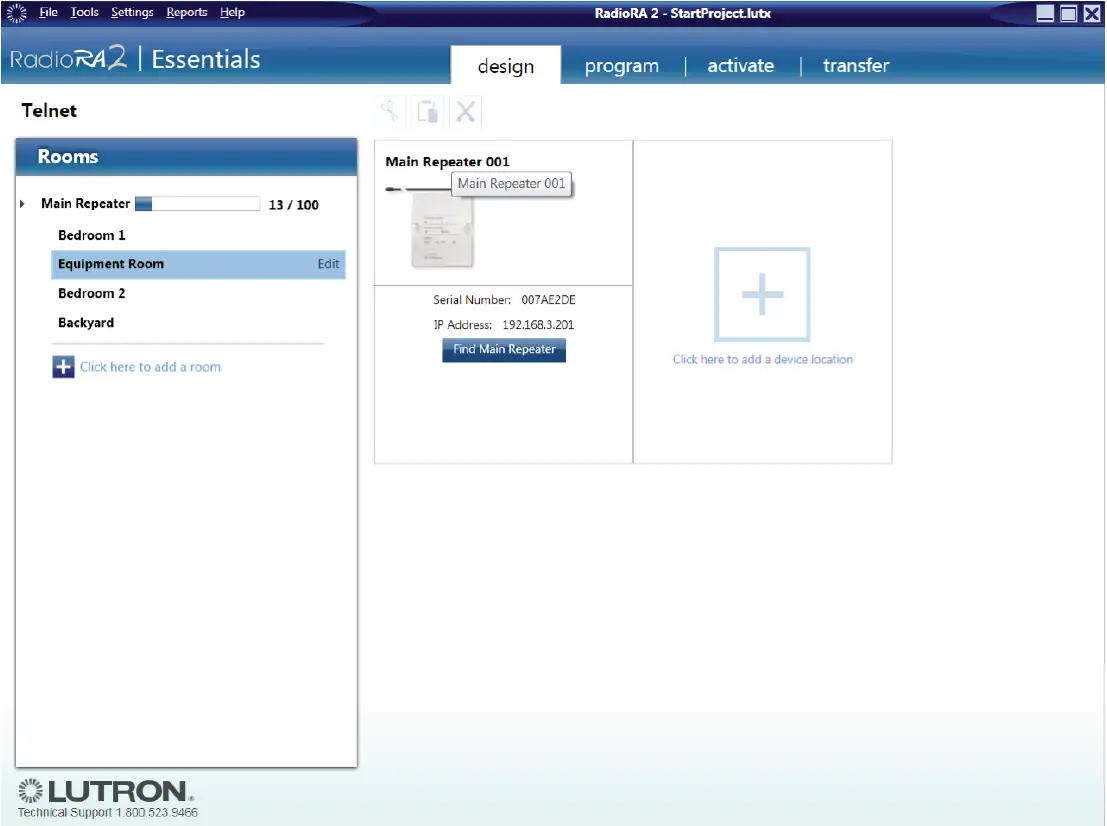The width and height of the screenshot is (1107, 826).
Task: Expand the Main Repeater tree arrow
Action: pyautogui.click(x=23, y=204)
